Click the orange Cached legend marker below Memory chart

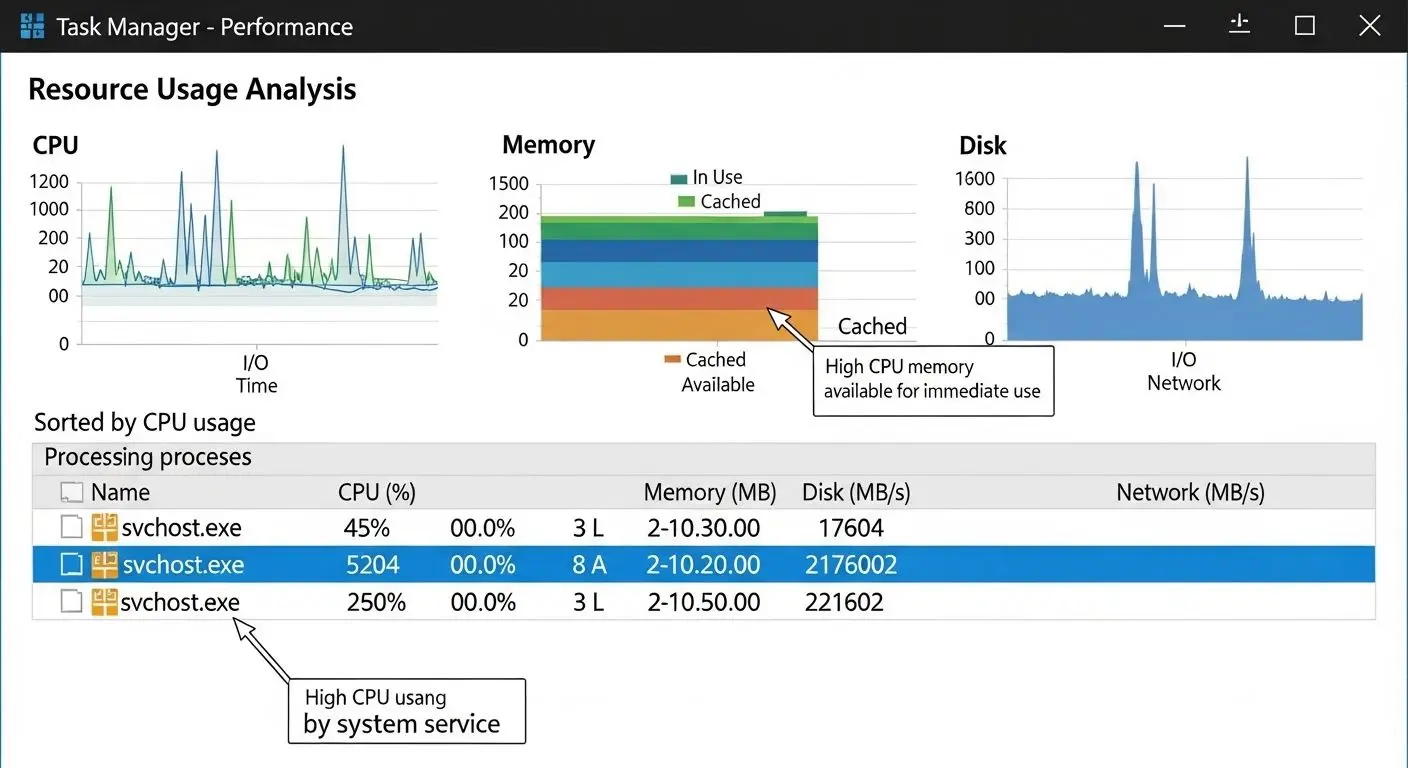coord(672,360)
